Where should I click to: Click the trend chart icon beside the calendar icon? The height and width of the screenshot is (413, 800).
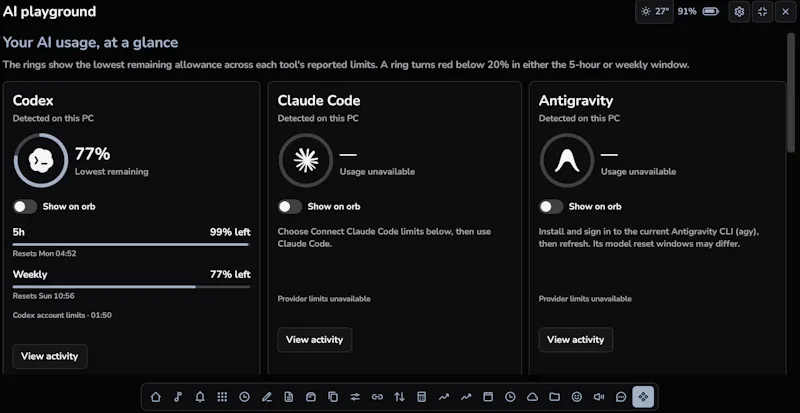(x=466, y=397)
